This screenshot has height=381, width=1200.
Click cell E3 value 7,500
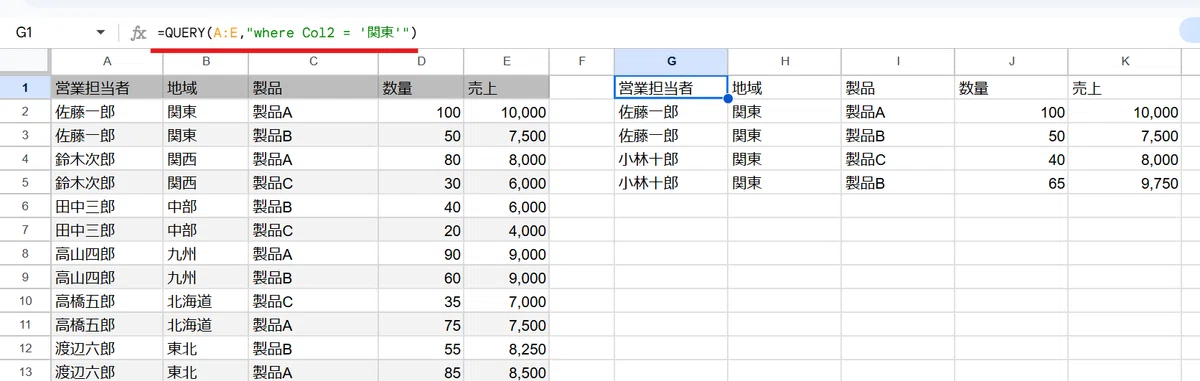[507, 135]
